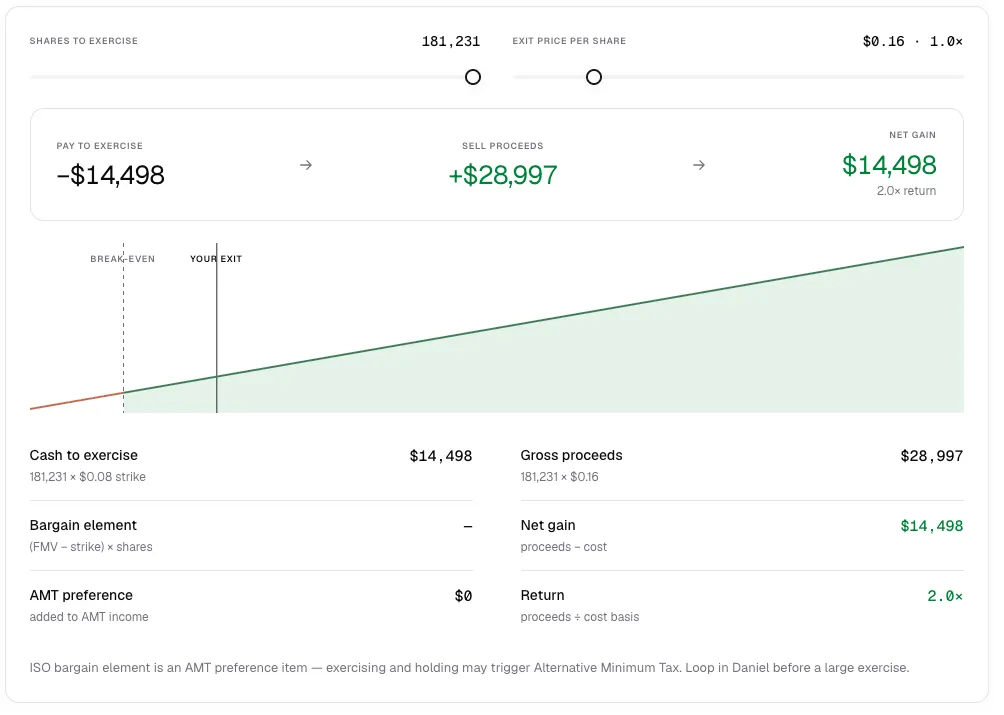The height and width of the screenshot is (715, 1004).
Task: Click the Cash to exercise row
Action: tap(251, 465)
